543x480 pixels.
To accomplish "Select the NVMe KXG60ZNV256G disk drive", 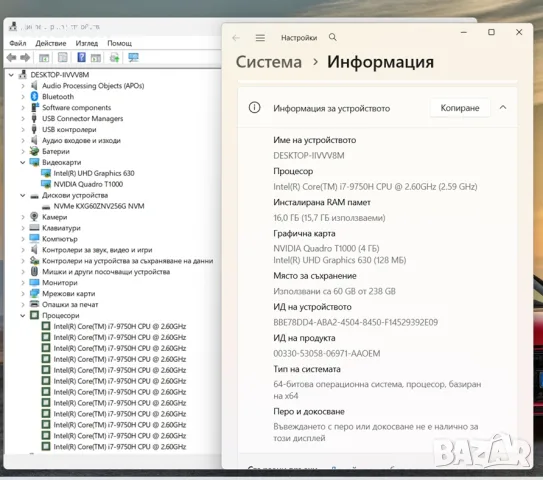I will (99, 206).
